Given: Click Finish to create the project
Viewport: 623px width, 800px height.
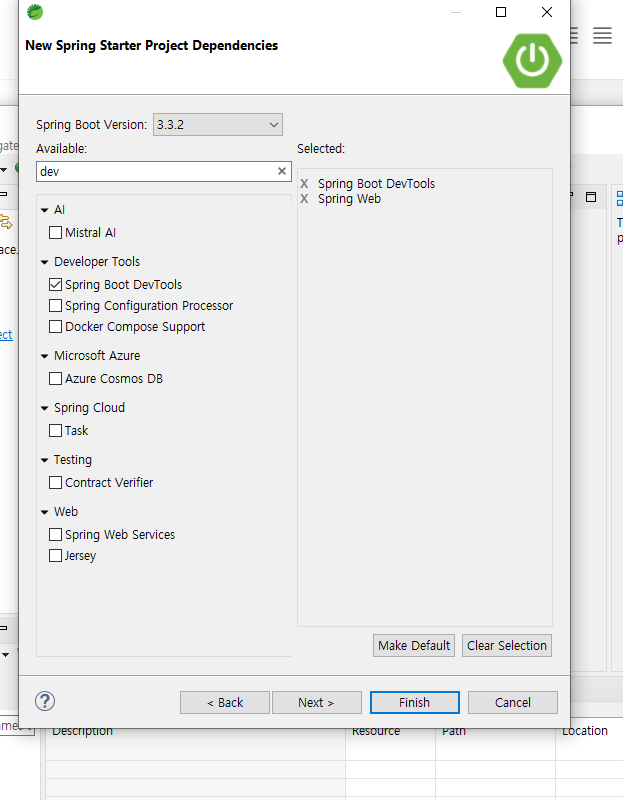Looking at the screenshot, I should point(415,703).
